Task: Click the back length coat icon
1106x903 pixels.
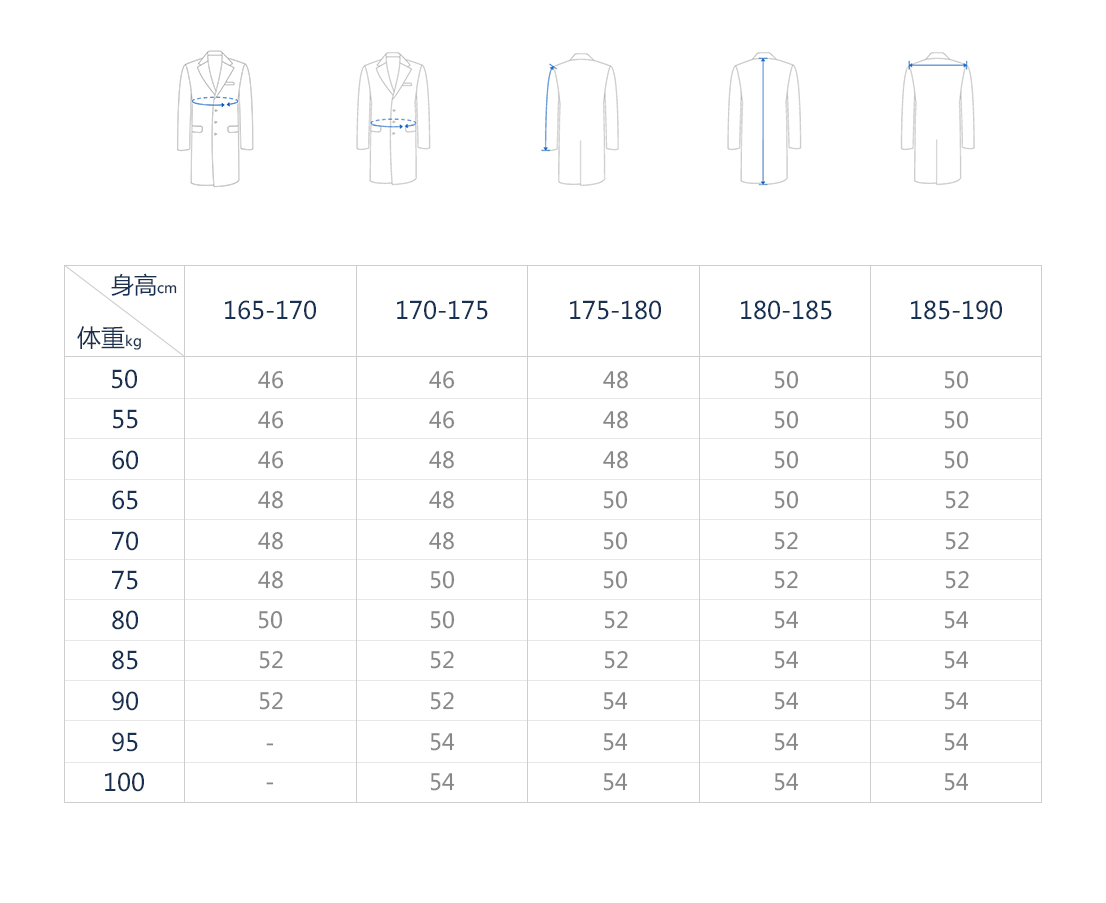Action: tap(764, 119)
